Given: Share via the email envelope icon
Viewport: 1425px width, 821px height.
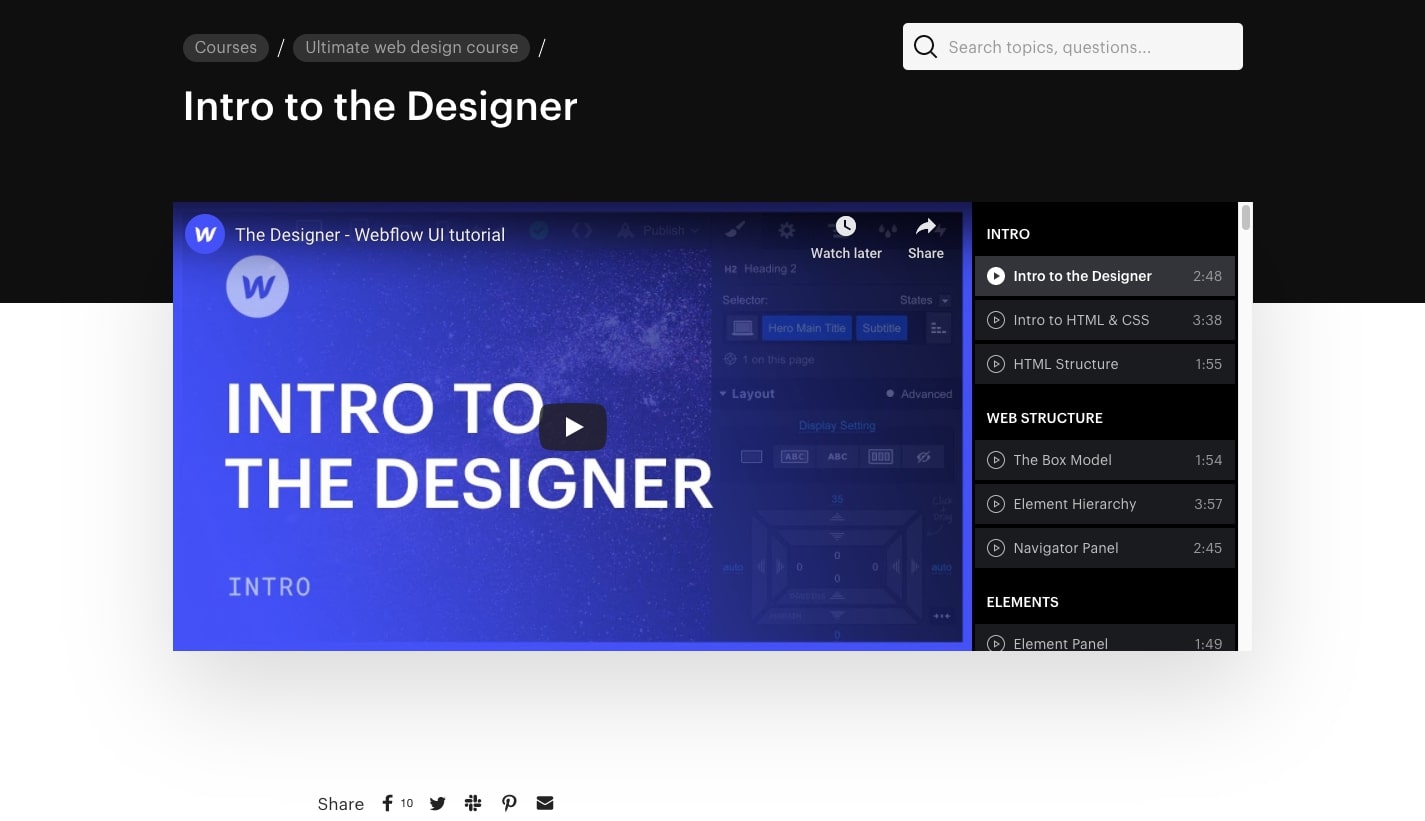Looking at the screenshot, I should pyautogui.click(x=544, y=803).
